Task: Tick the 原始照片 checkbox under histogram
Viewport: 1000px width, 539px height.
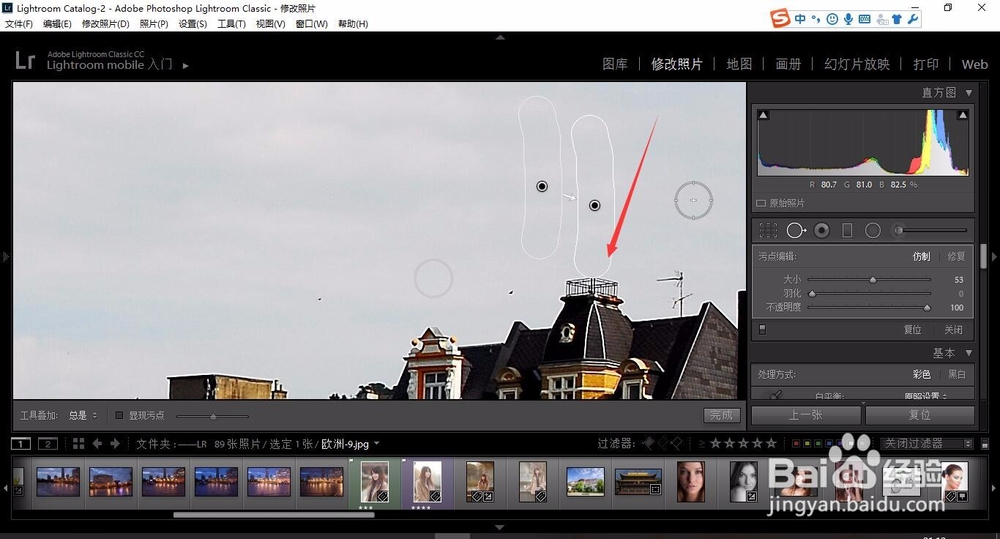Action: point(761,203)
